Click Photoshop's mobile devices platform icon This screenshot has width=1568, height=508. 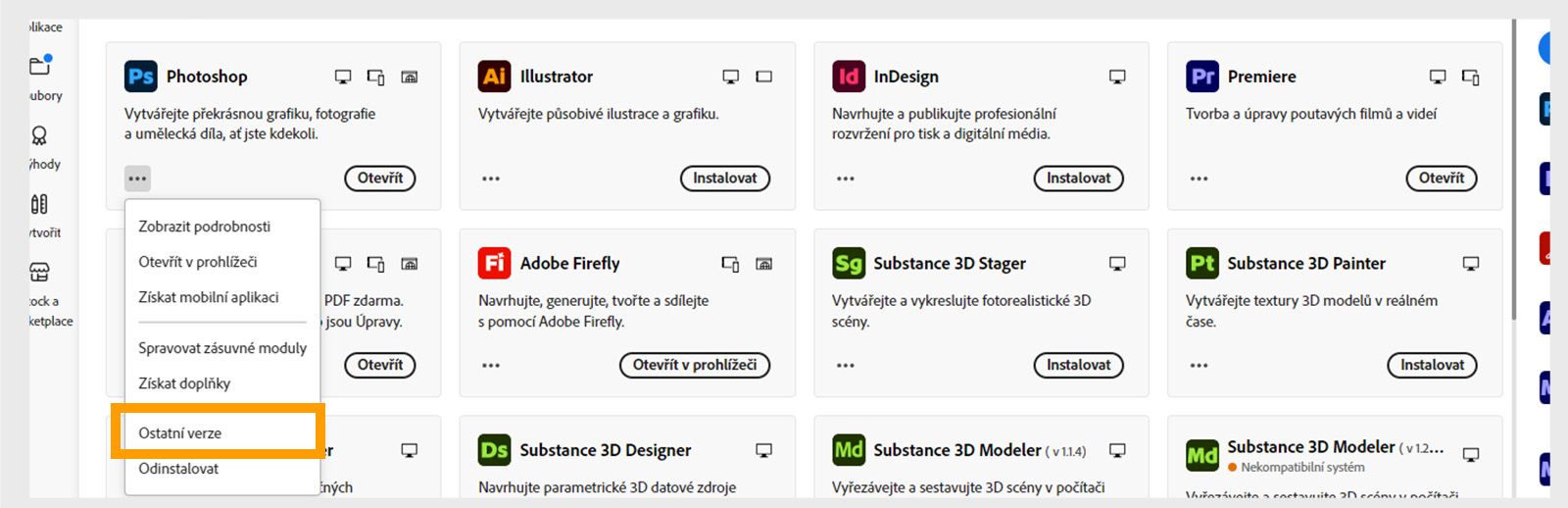pos(375,76)
